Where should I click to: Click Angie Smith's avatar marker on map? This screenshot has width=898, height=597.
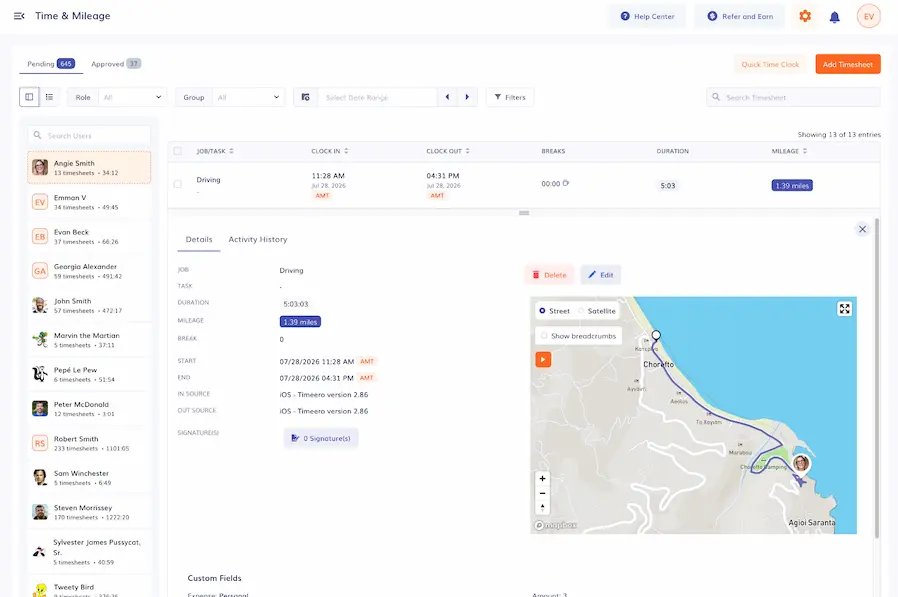click(801, 462)
